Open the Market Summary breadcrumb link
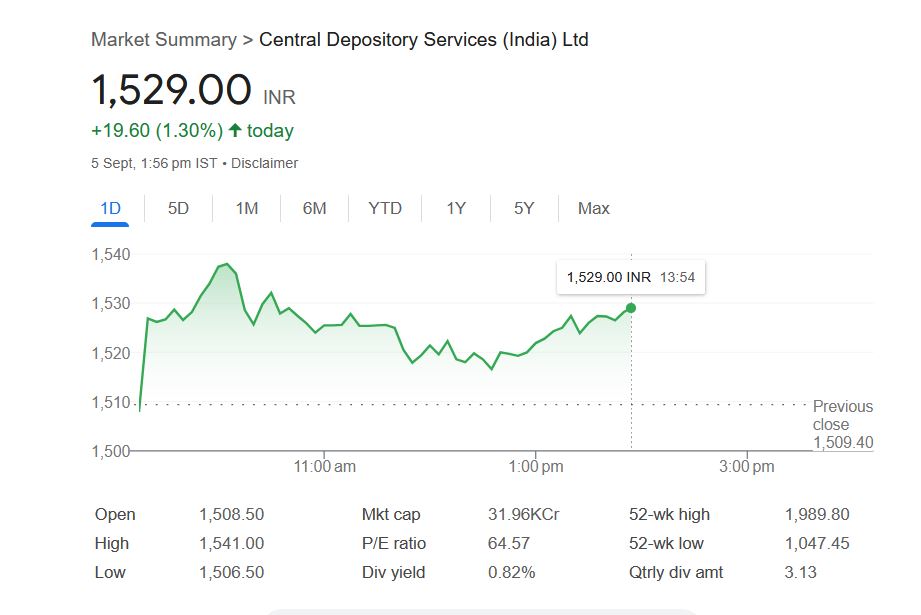The image size is (921, 615). (x=164, y=40)
